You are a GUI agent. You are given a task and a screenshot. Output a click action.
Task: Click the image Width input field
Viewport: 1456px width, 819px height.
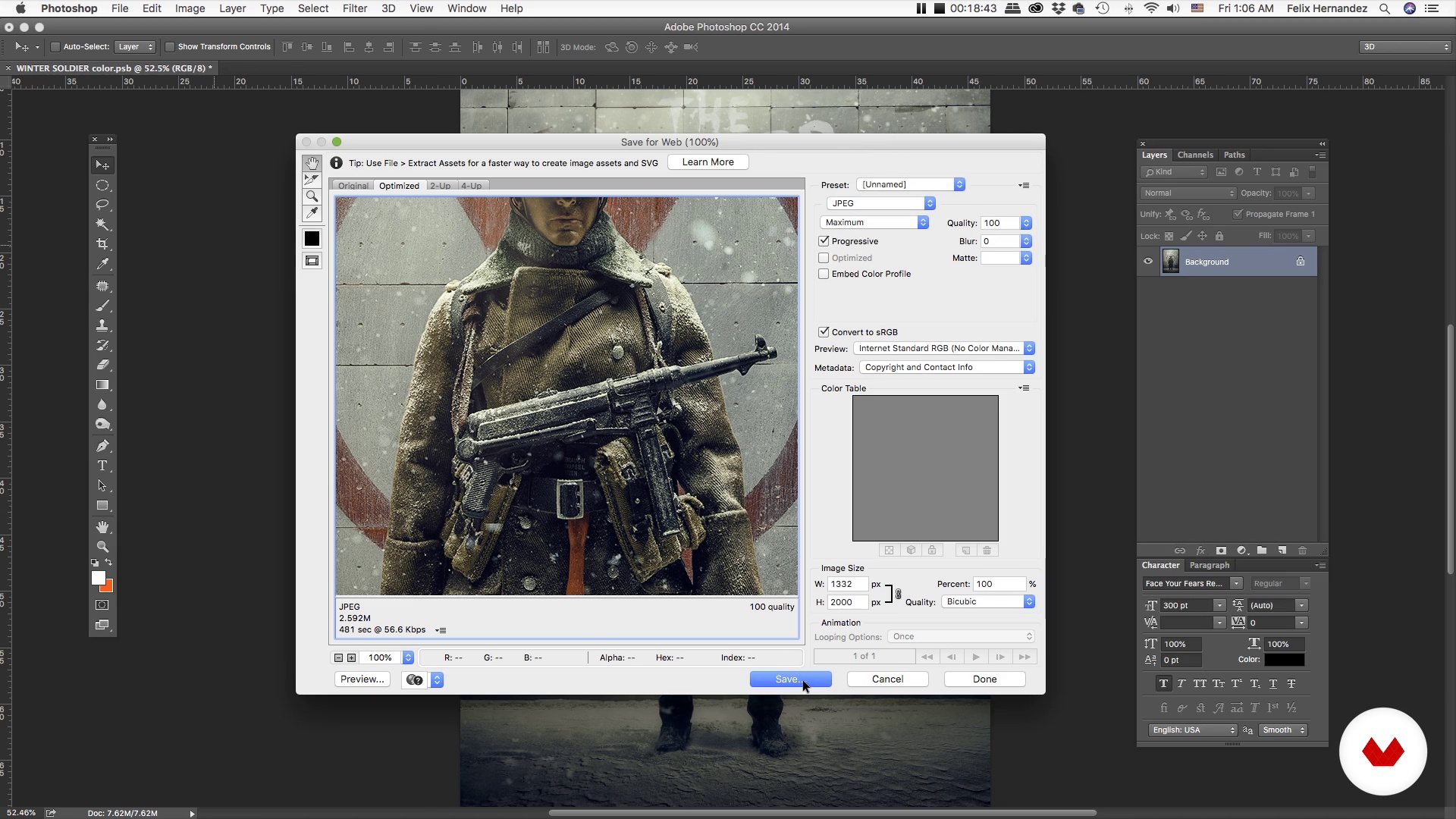point(848,584)
